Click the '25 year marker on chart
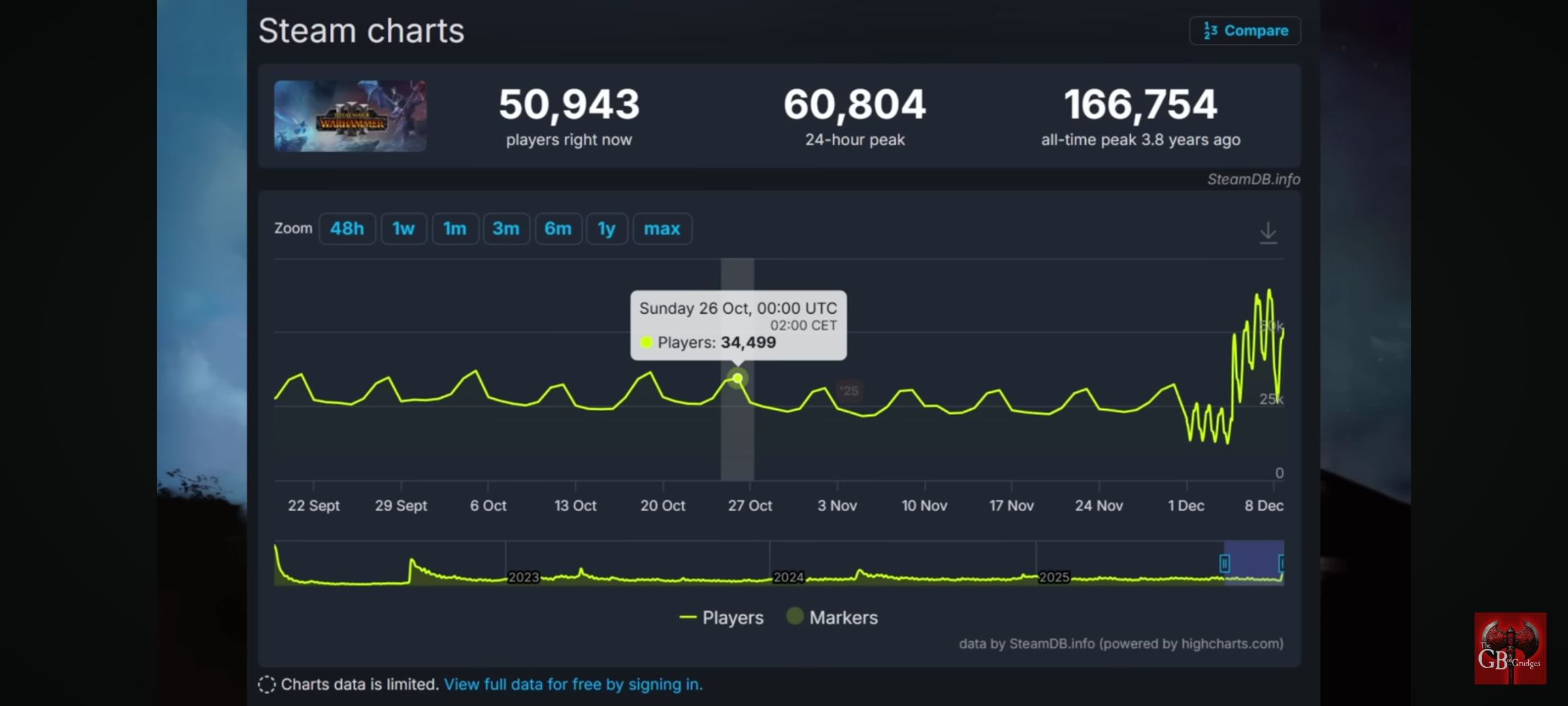The height and width of the screenshot is (706, 1568). 849,391
